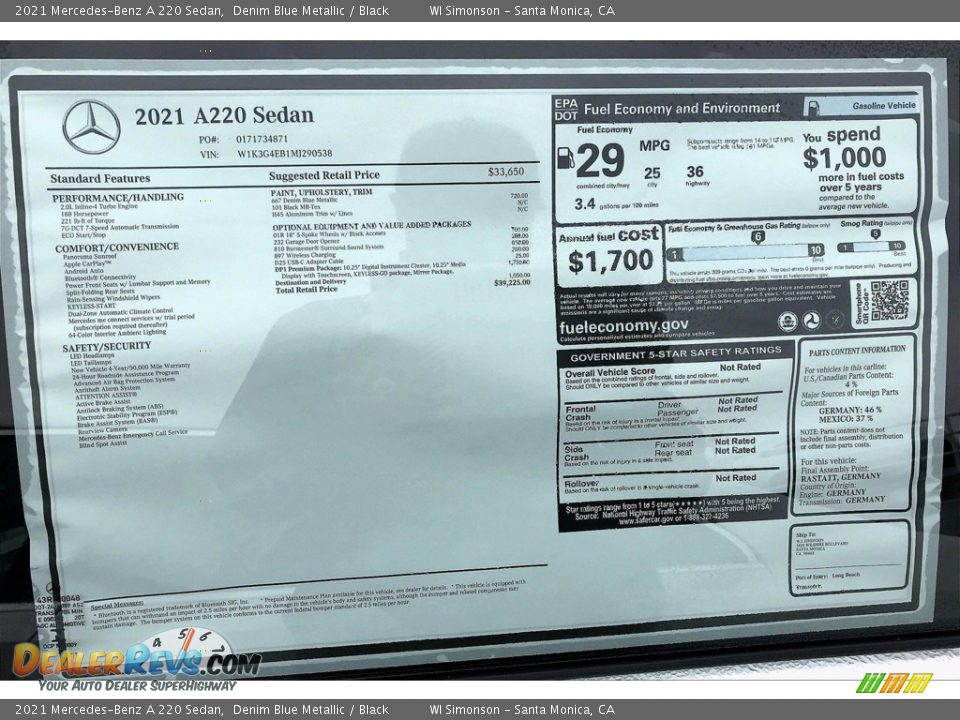Click the EPA/DOT badge in the fuel header

pyautogui.click(x=566, y=110)
